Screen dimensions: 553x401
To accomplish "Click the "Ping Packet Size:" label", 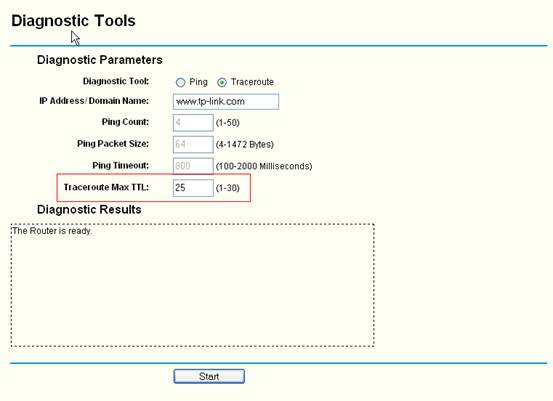I will pos(113,144).
